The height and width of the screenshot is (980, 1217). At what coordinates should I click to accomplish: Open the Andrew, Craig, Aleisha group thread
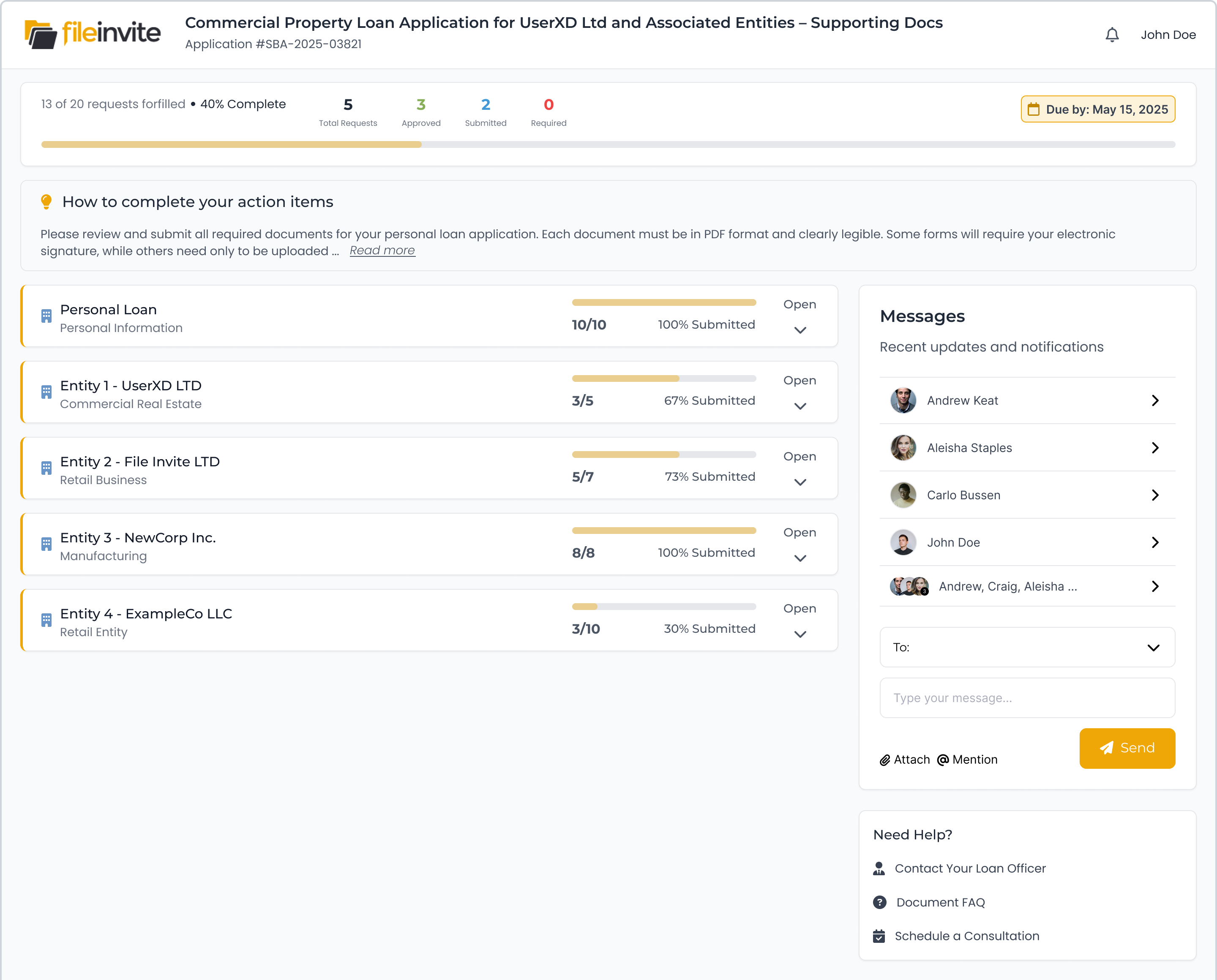[1027, 587]
